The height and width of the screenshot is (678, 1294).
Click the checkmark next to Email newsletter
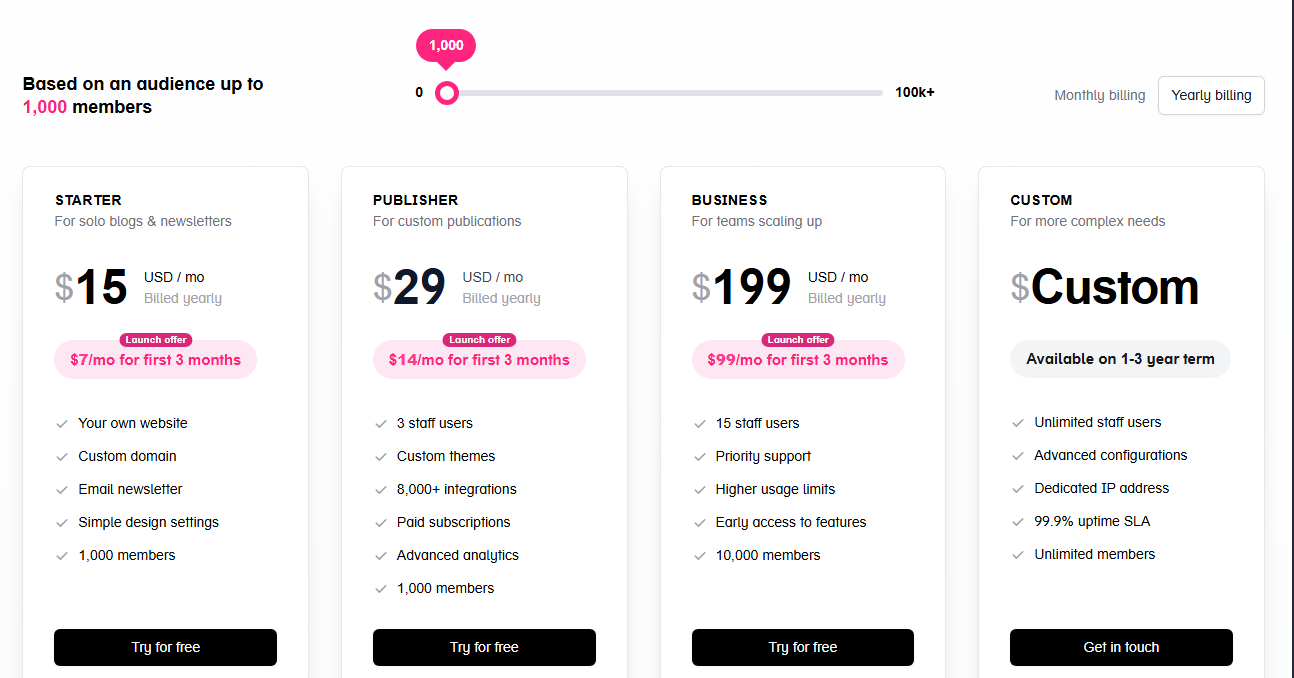click(x=62, y=489)
